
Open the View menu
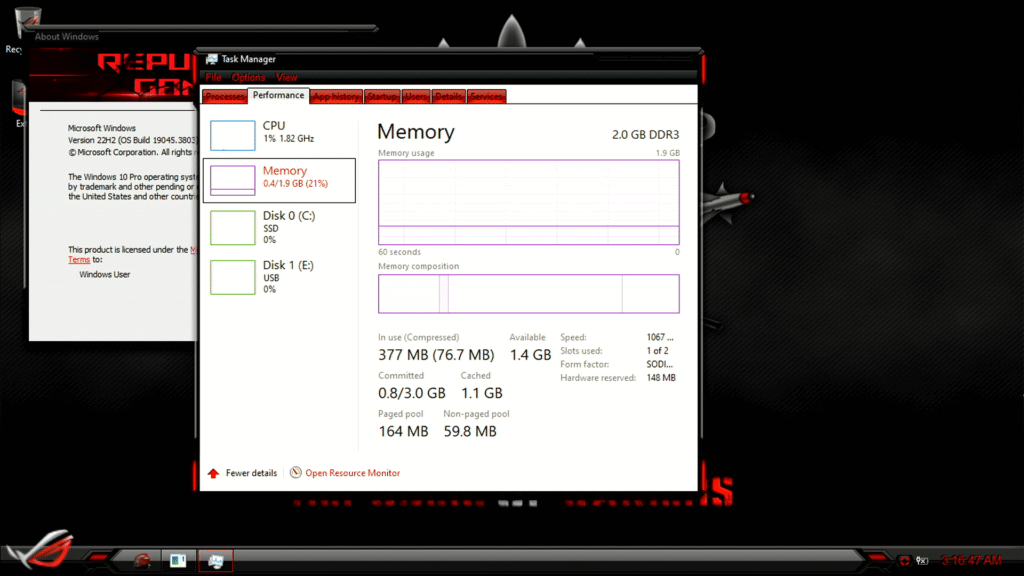[286, 77]
